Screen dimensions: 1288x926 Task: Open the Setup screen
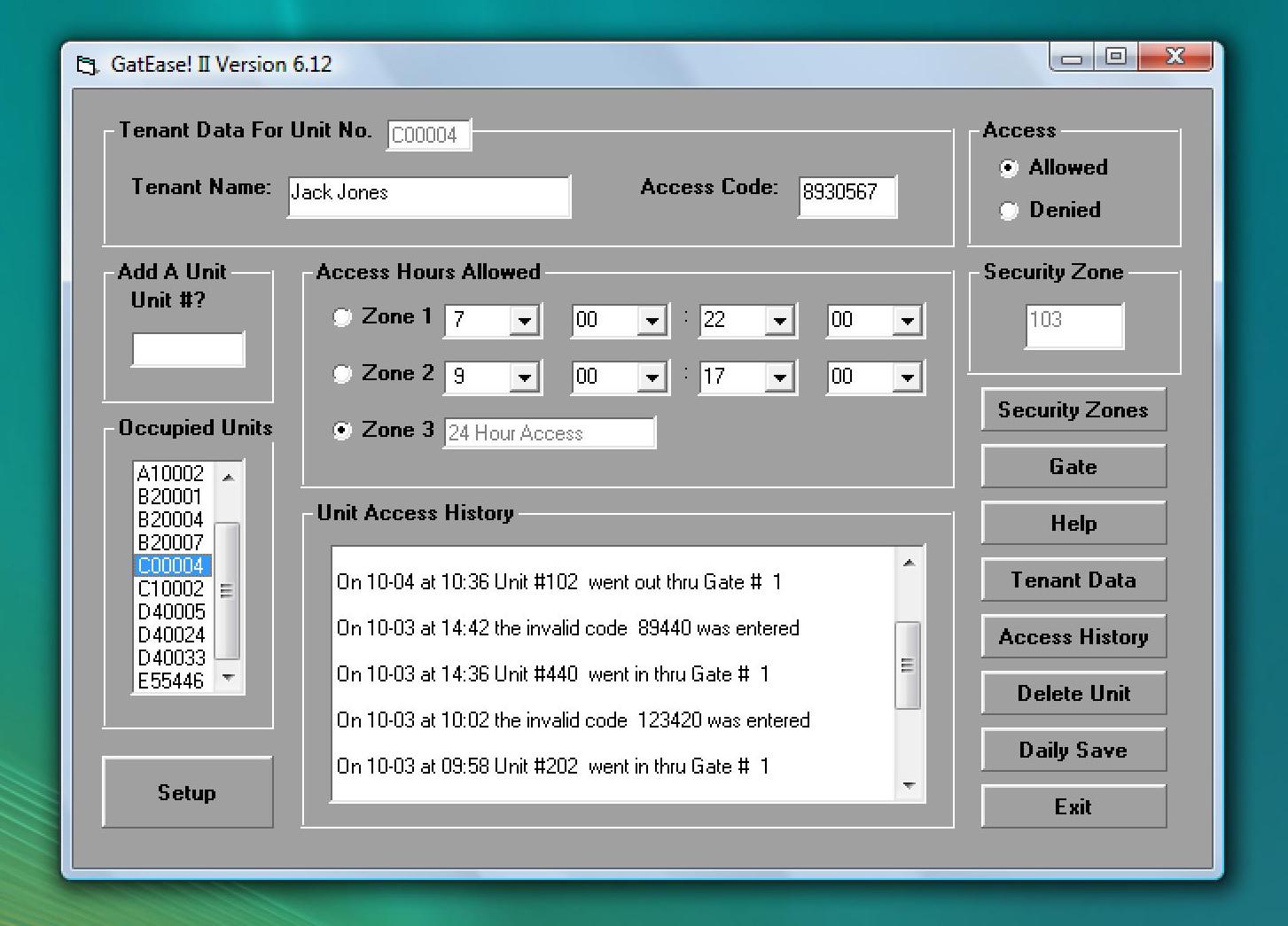(x=187, y=792)
